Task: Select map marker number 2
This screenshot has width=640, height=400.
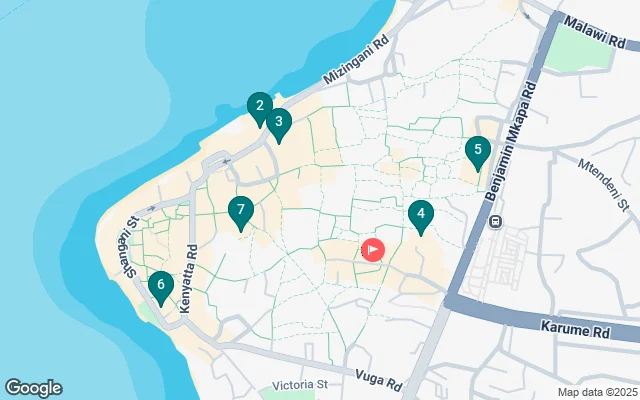Action: [260, 108]
